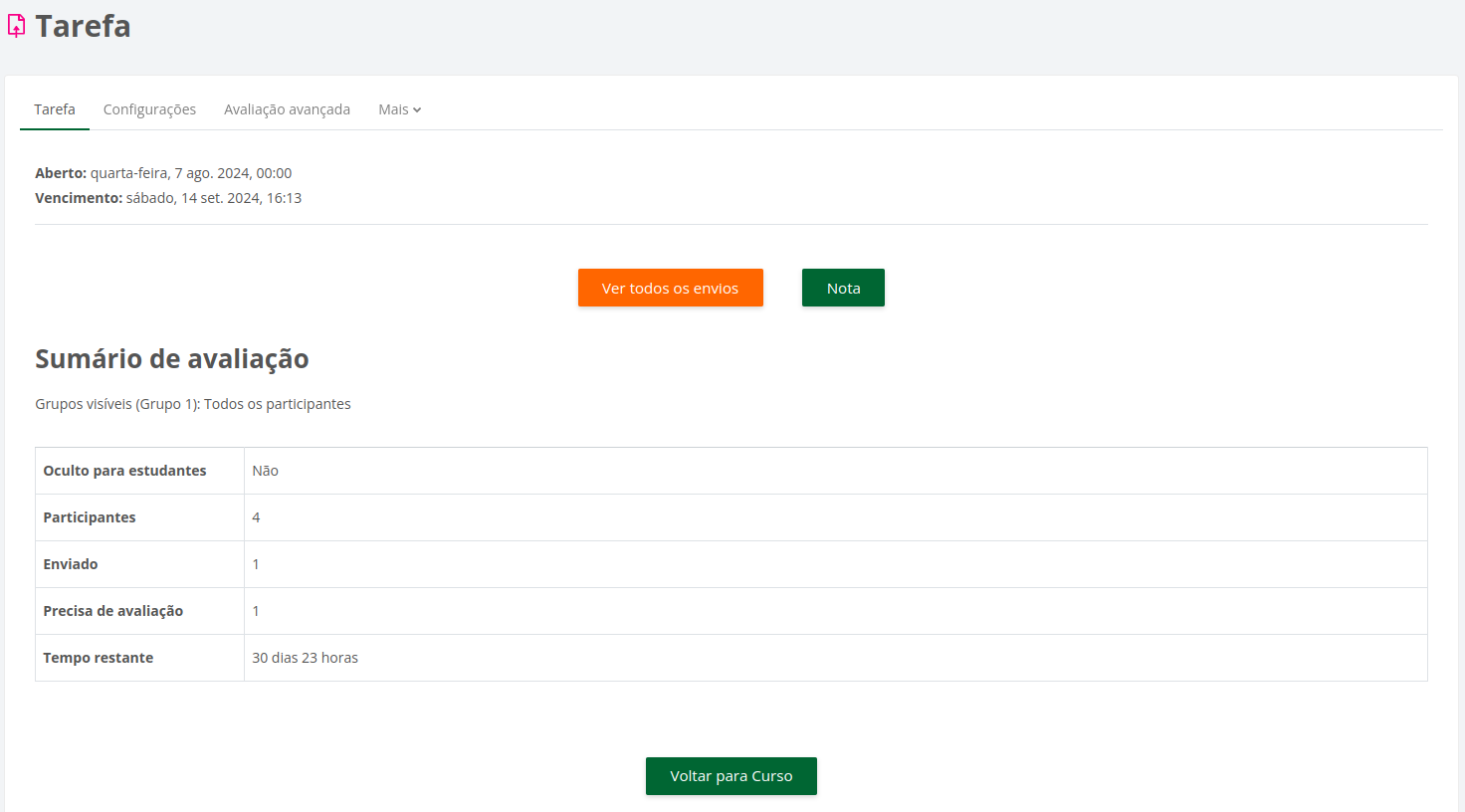
Task: Click the 'Ver todos os envios' button
Action: (670, 288)
